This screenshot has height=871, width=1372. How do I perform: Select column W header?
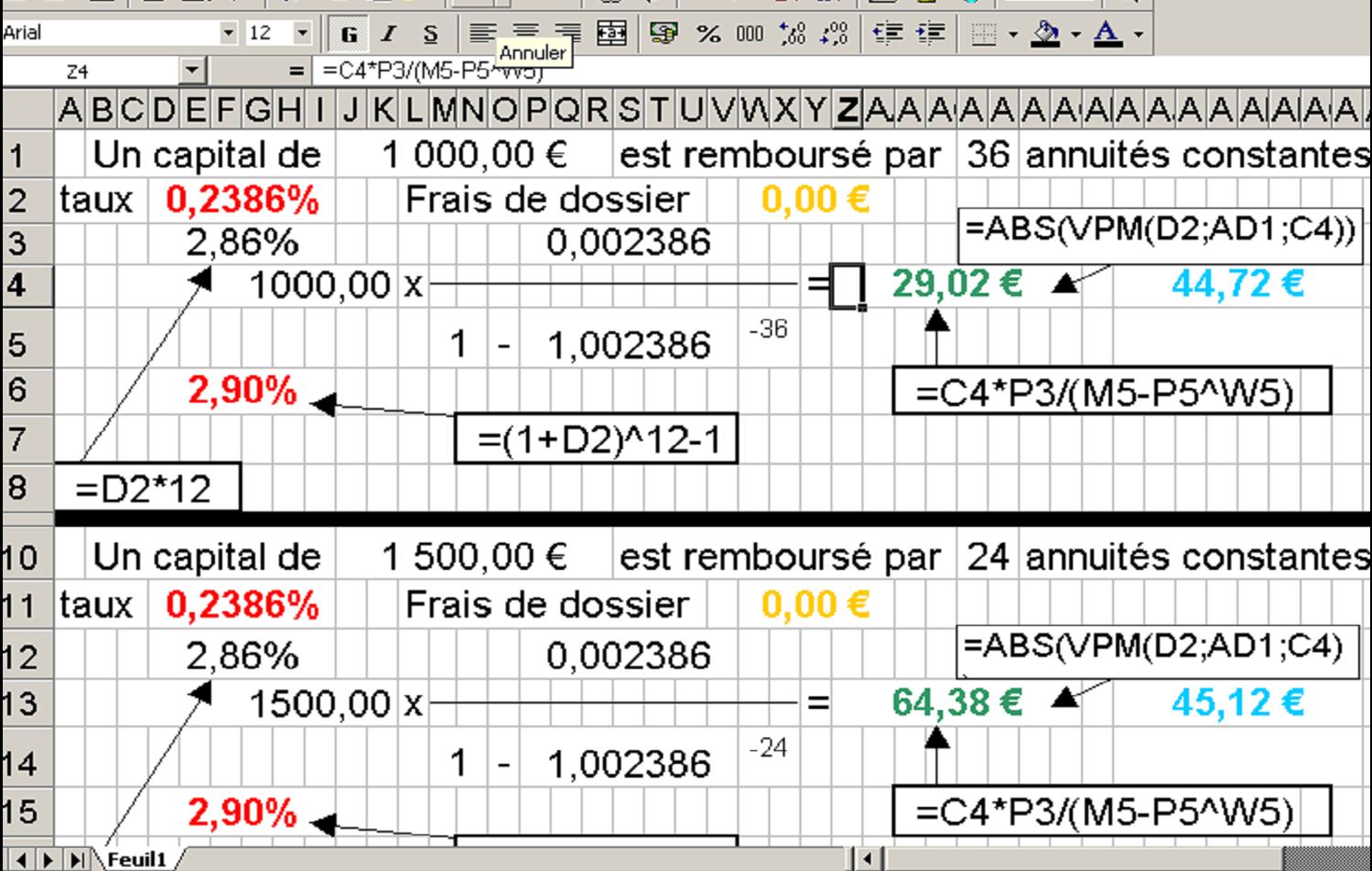point(755,110)
